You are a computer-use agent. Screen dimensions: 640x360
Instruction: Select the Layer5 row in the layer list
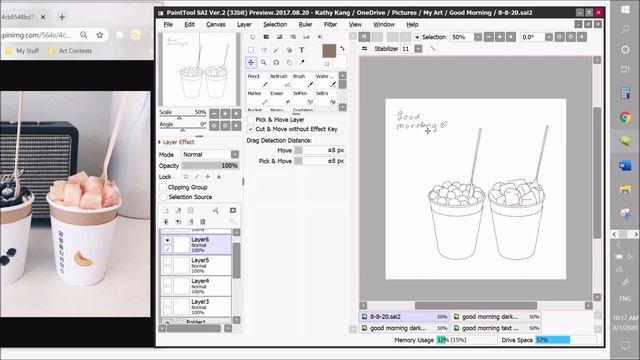[x=196, y=265]
